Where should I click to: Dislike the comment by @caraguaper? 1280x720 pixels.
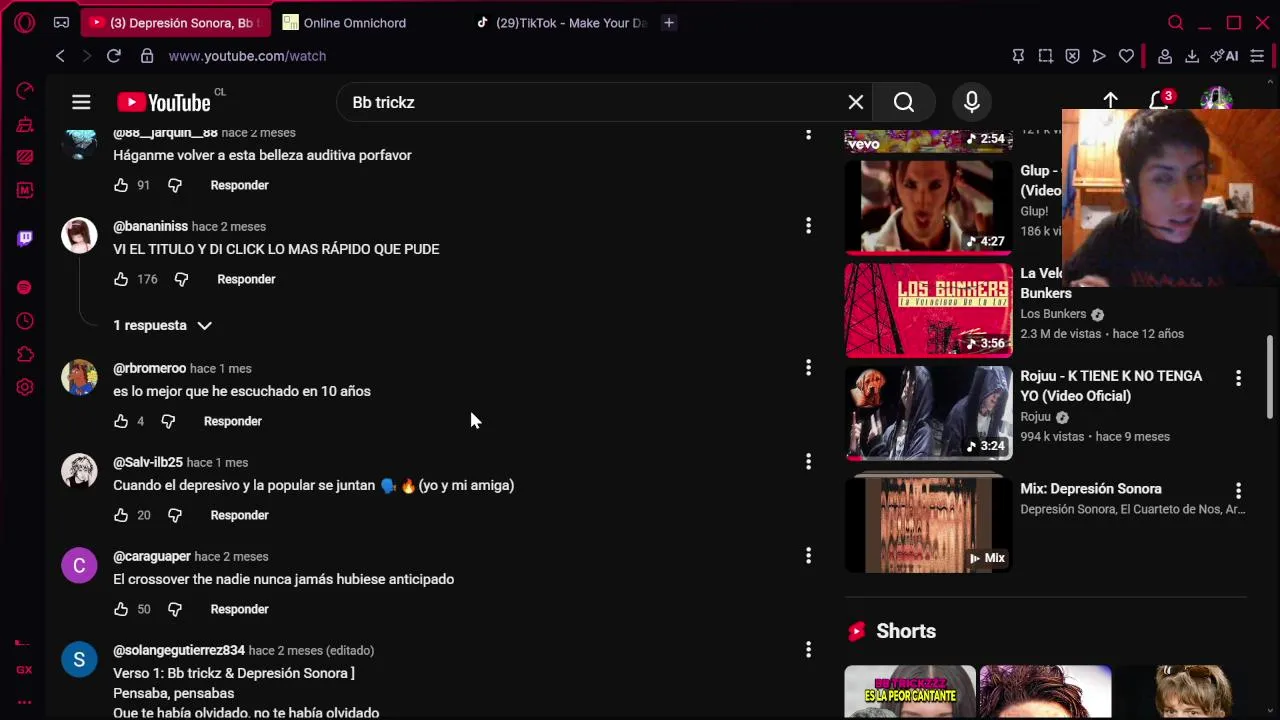175,609
